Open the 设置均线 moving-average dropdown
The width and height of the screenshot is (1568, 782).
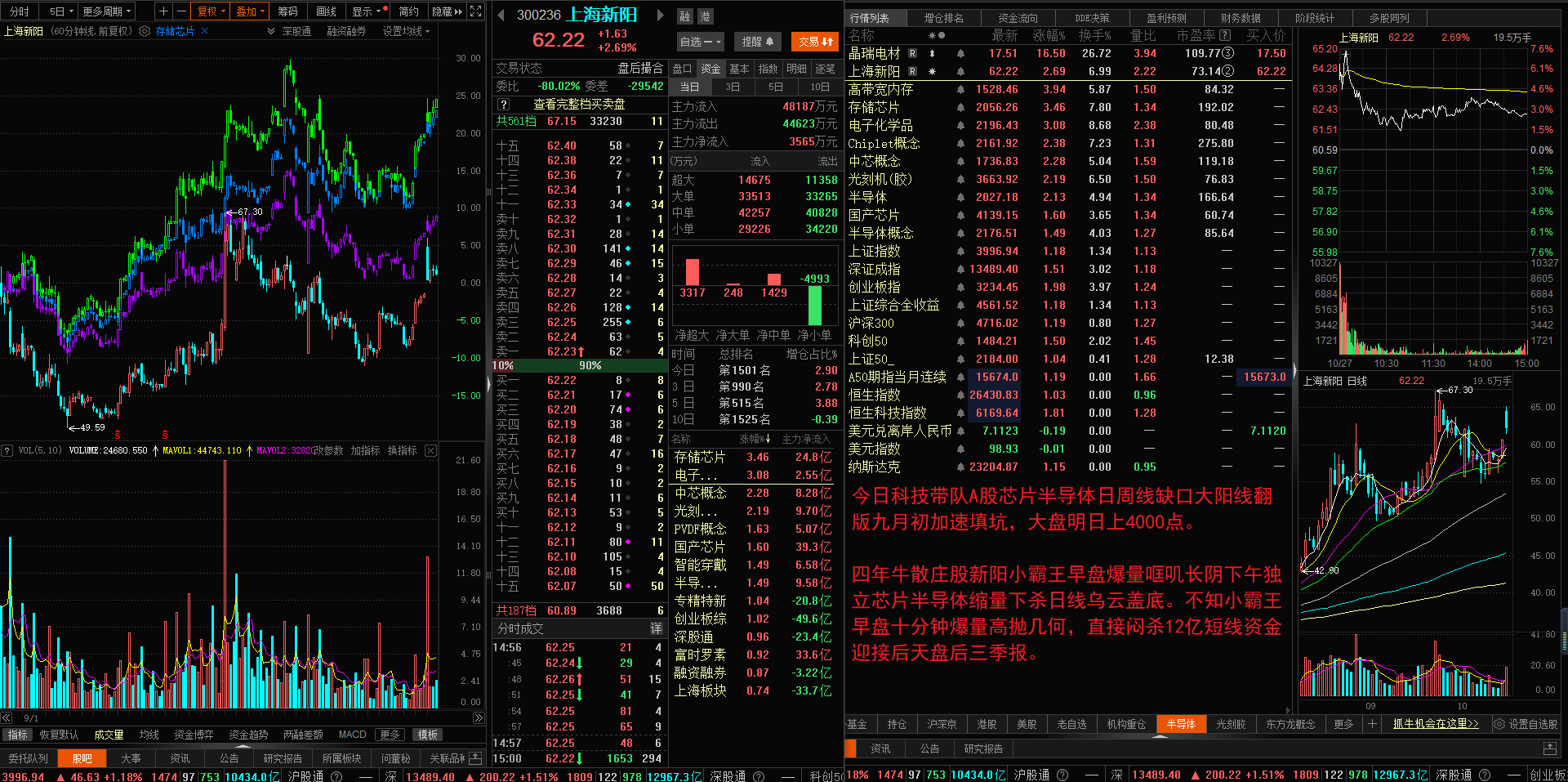pyautogui.click(x=406, y=31)
